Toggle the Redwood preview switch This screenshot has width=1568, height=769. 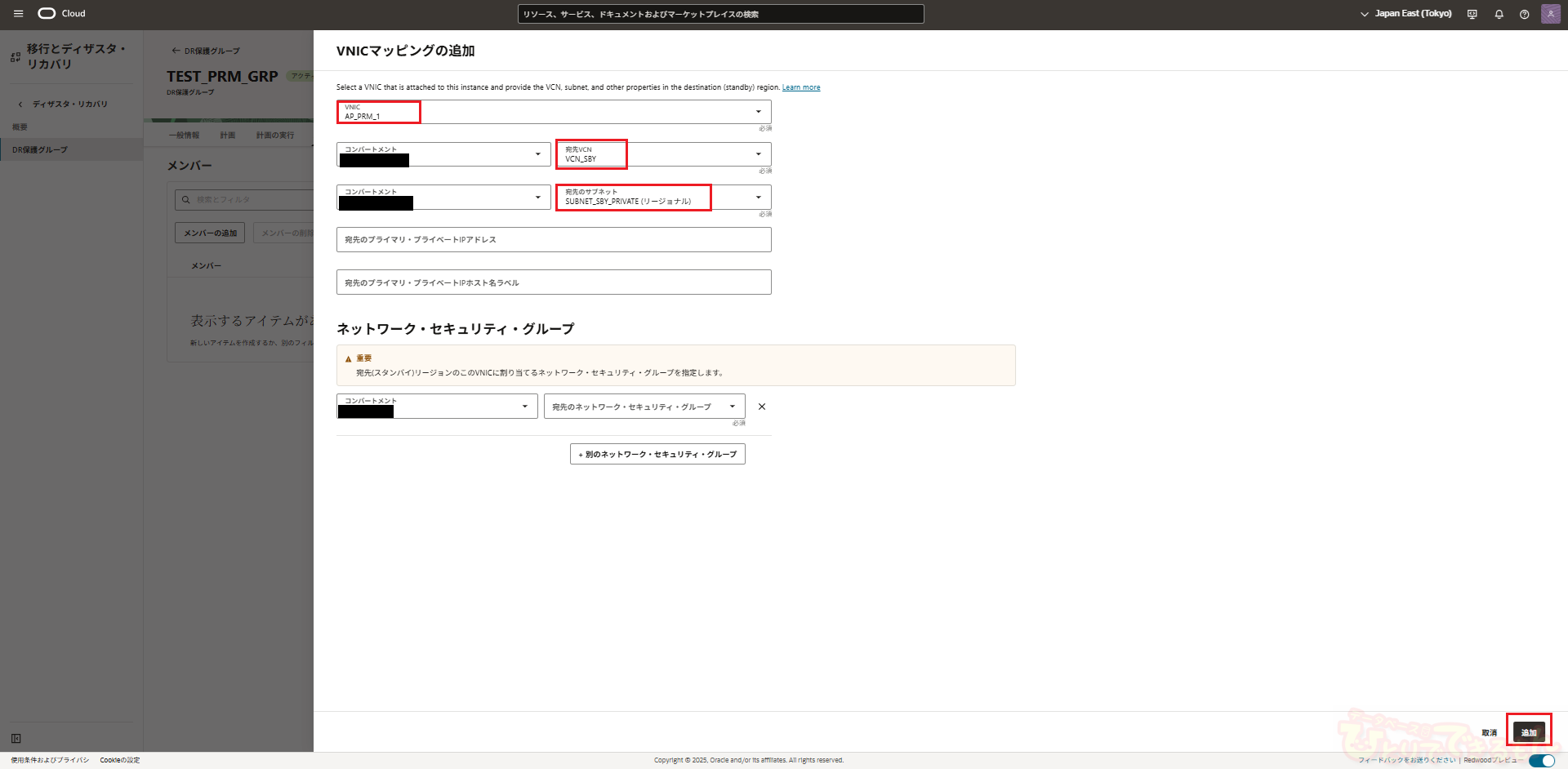(1541, 761)
